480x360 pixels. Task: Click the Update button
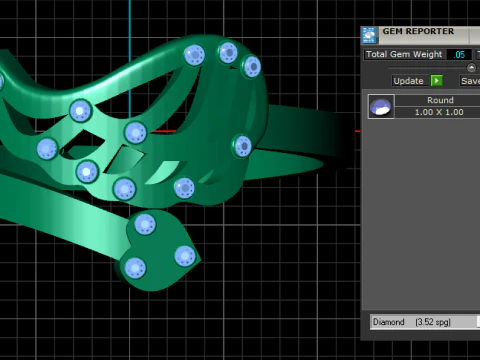click(408, 81)
